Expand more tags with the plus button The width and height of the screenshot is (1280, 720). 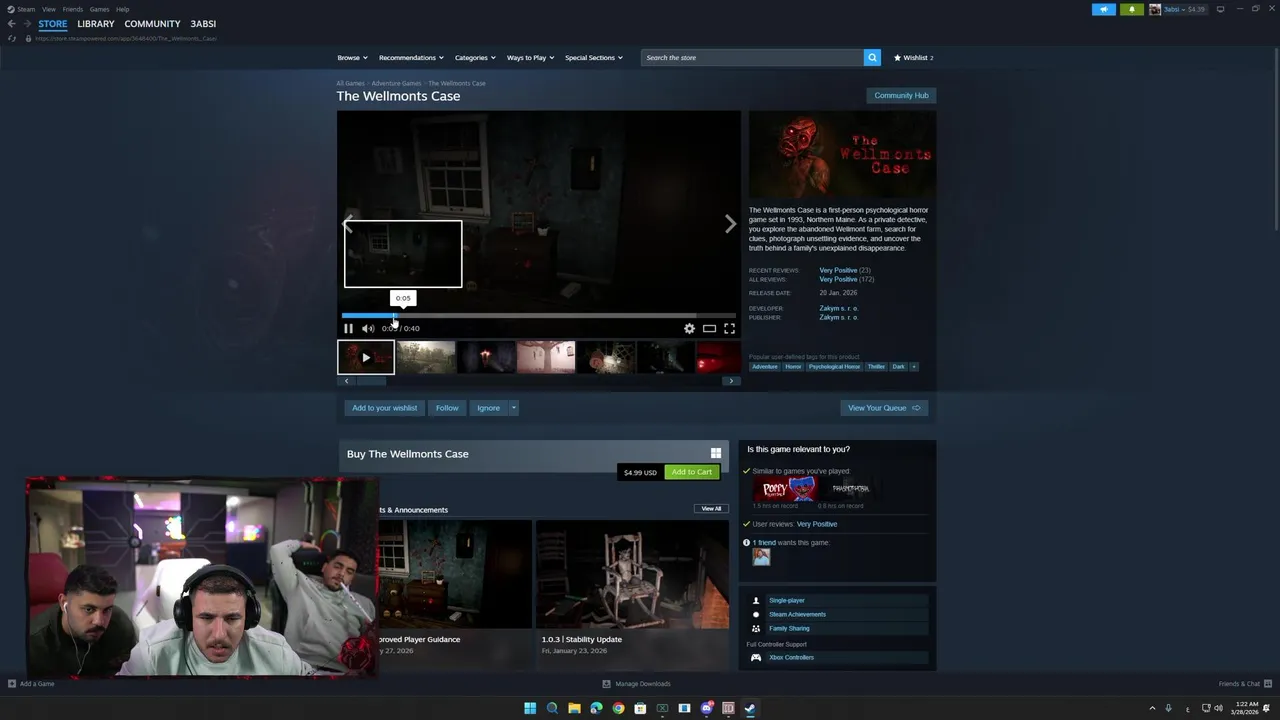(x=913, y=367)
